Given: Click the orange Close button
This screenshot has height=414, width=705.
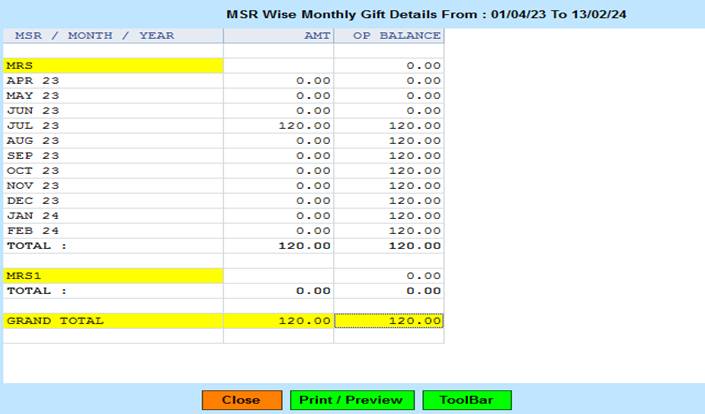Looking at the screenshot, I should click(x=241, y=400).
